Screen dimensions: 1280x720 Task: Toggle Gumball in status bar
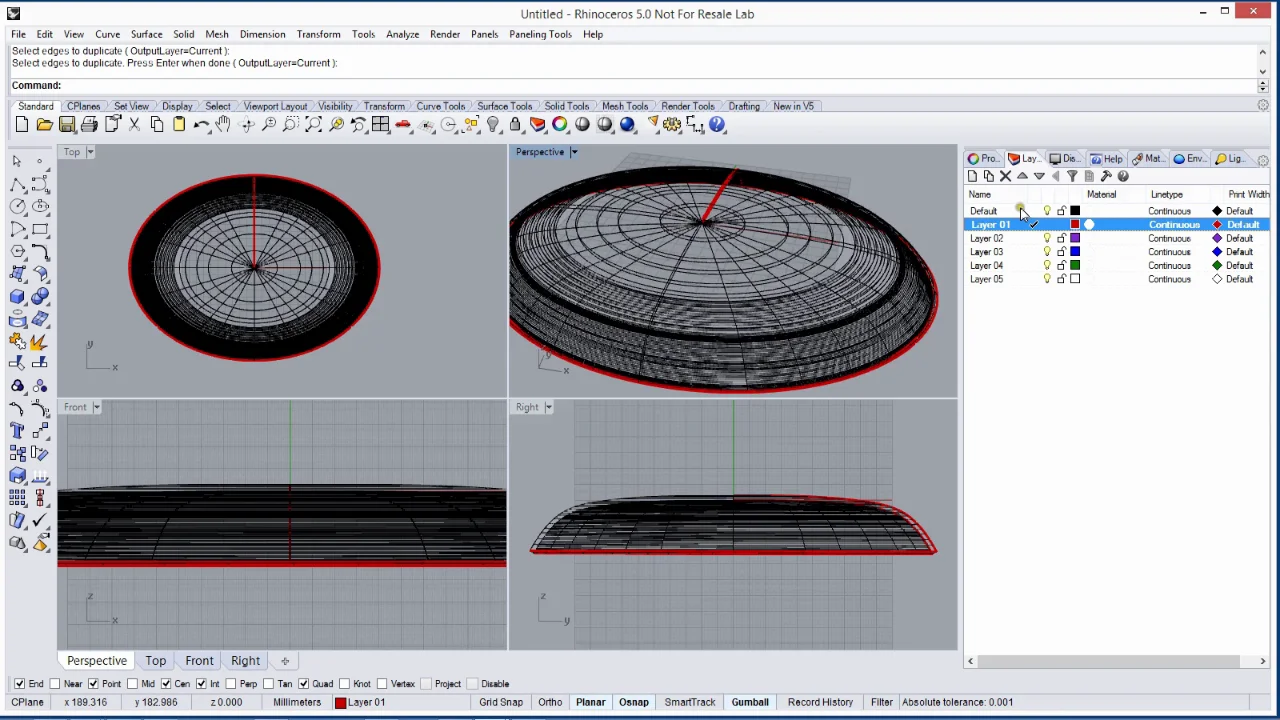750,702
